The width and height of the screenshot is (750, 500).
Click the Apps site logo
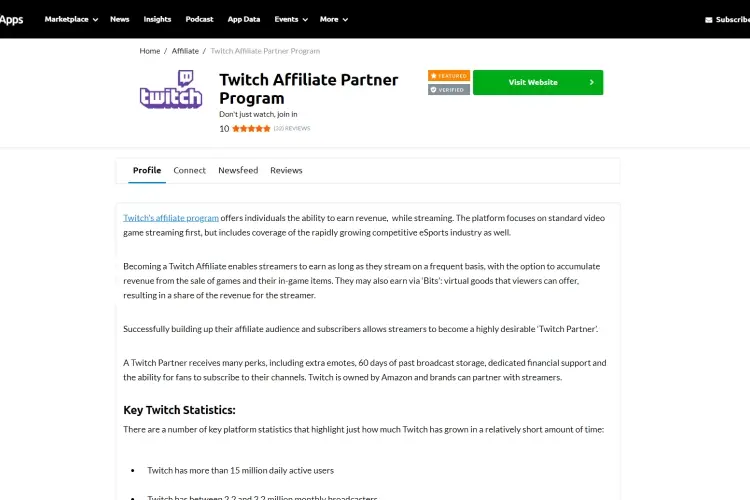click(x=11, y=20)
